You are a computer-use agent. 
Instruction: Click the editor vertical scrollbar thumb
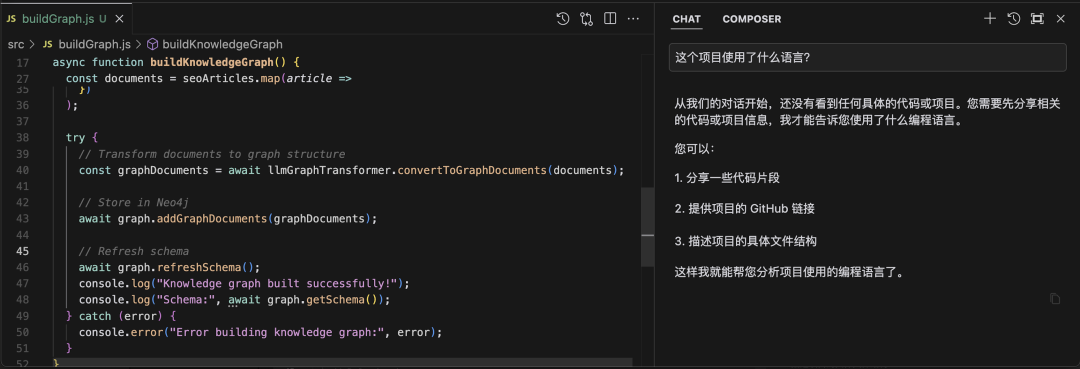tap(647, 227)
